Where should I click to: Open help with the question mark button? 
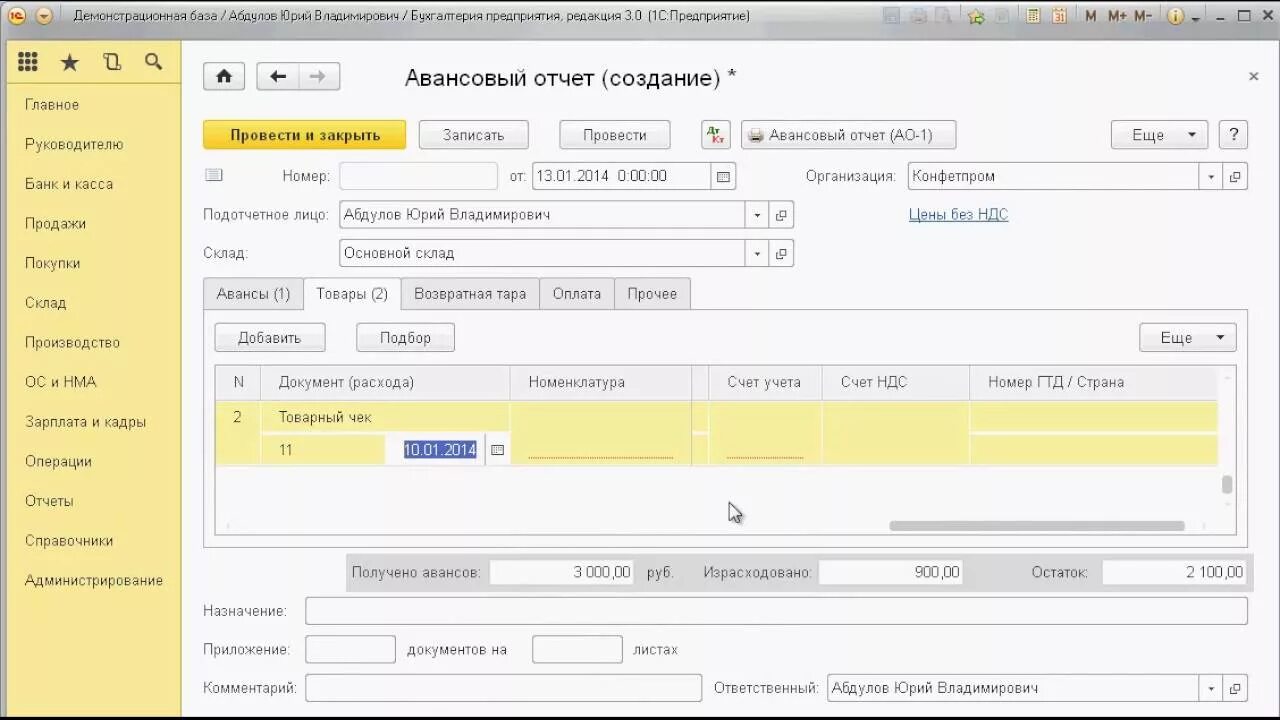[x=1234, y=135]
